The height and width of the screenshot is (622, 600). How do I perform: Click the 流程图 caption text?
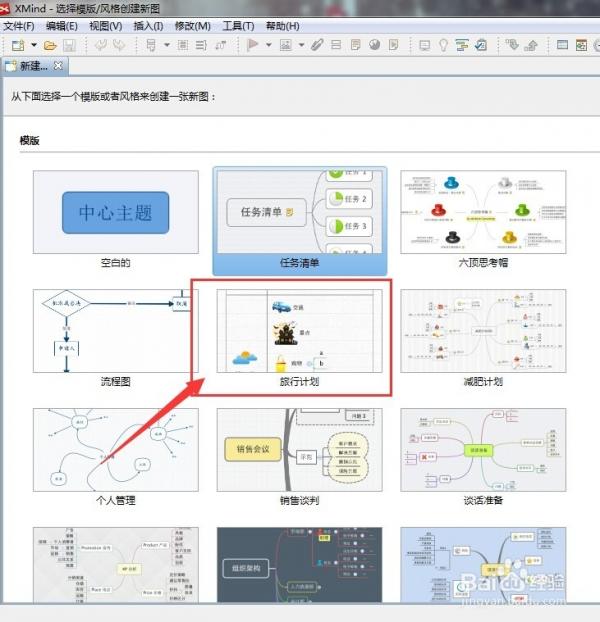tap(115, 382)
